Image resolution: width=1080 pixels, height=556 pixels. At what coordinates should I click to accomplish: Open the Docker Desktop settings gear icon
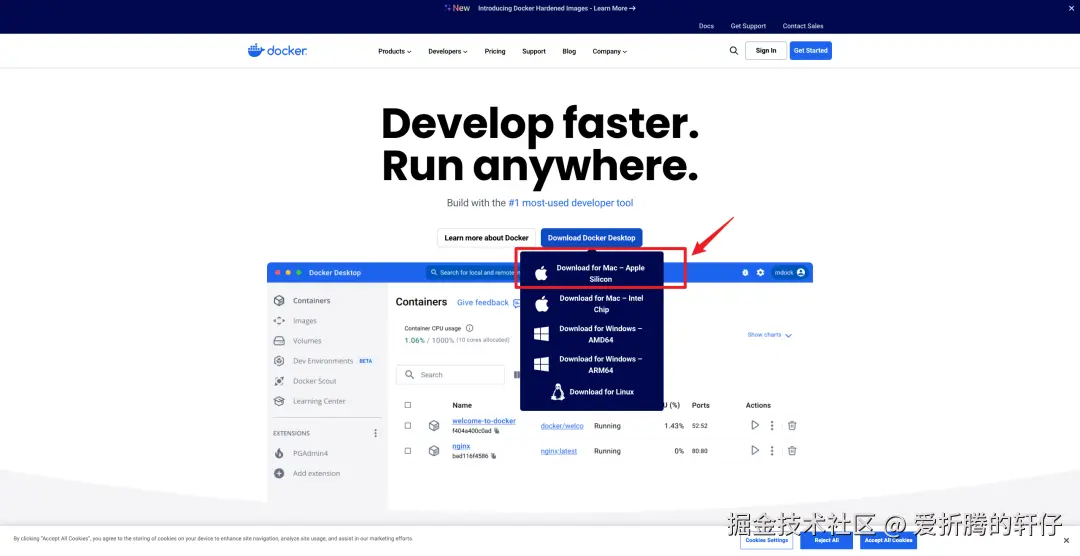pos(760,273)
